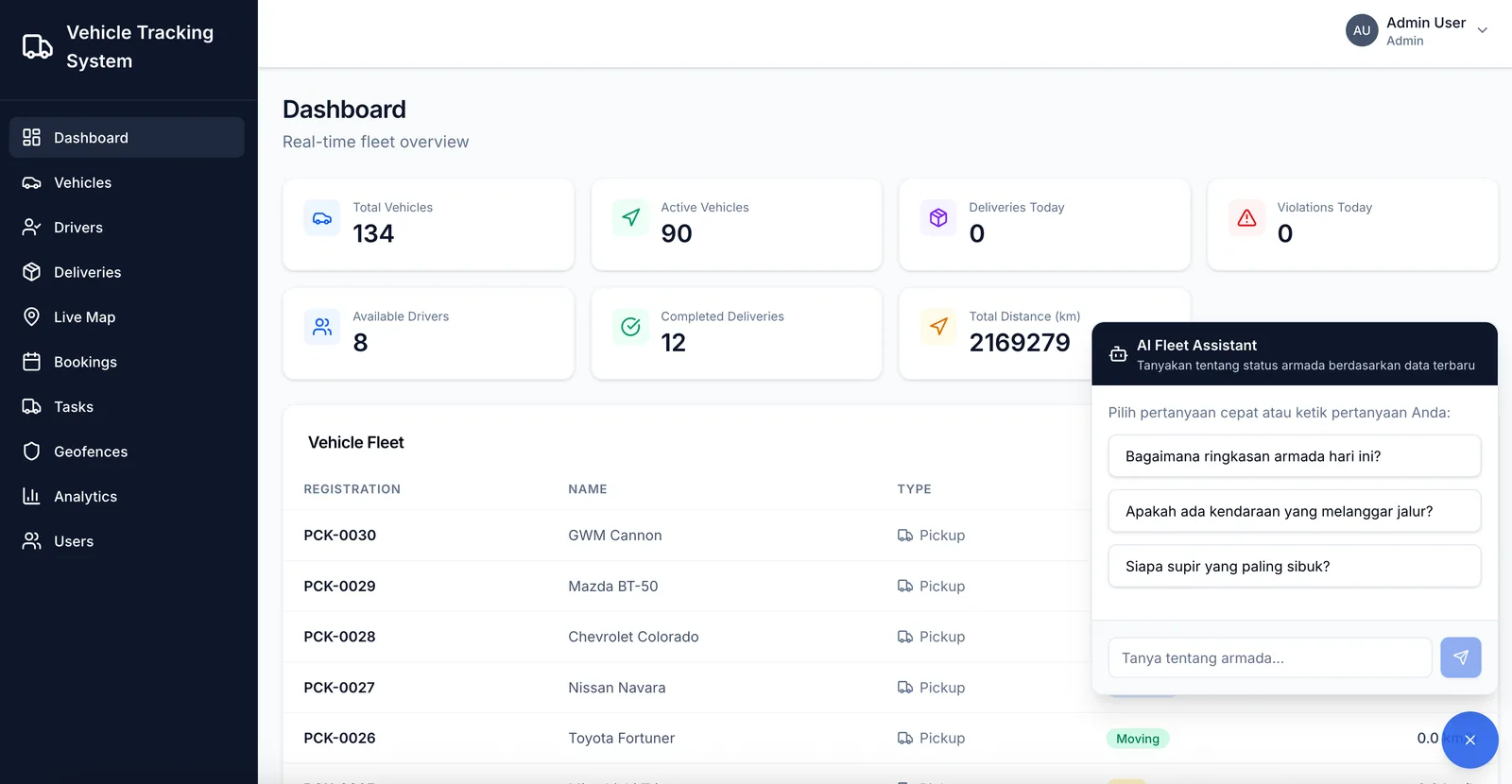
Task: Close the AI assistant with floating button
Action: point(1469,740)
